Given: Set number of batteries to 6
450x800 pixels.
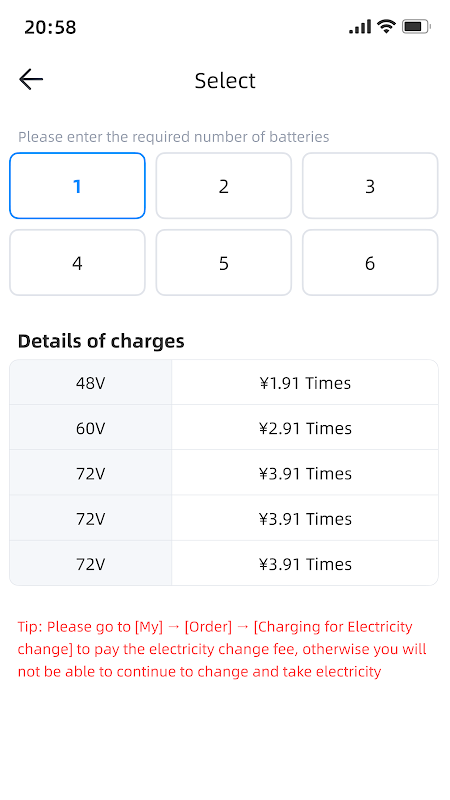Looking at the screenshot, I should [x=370, y=263].
